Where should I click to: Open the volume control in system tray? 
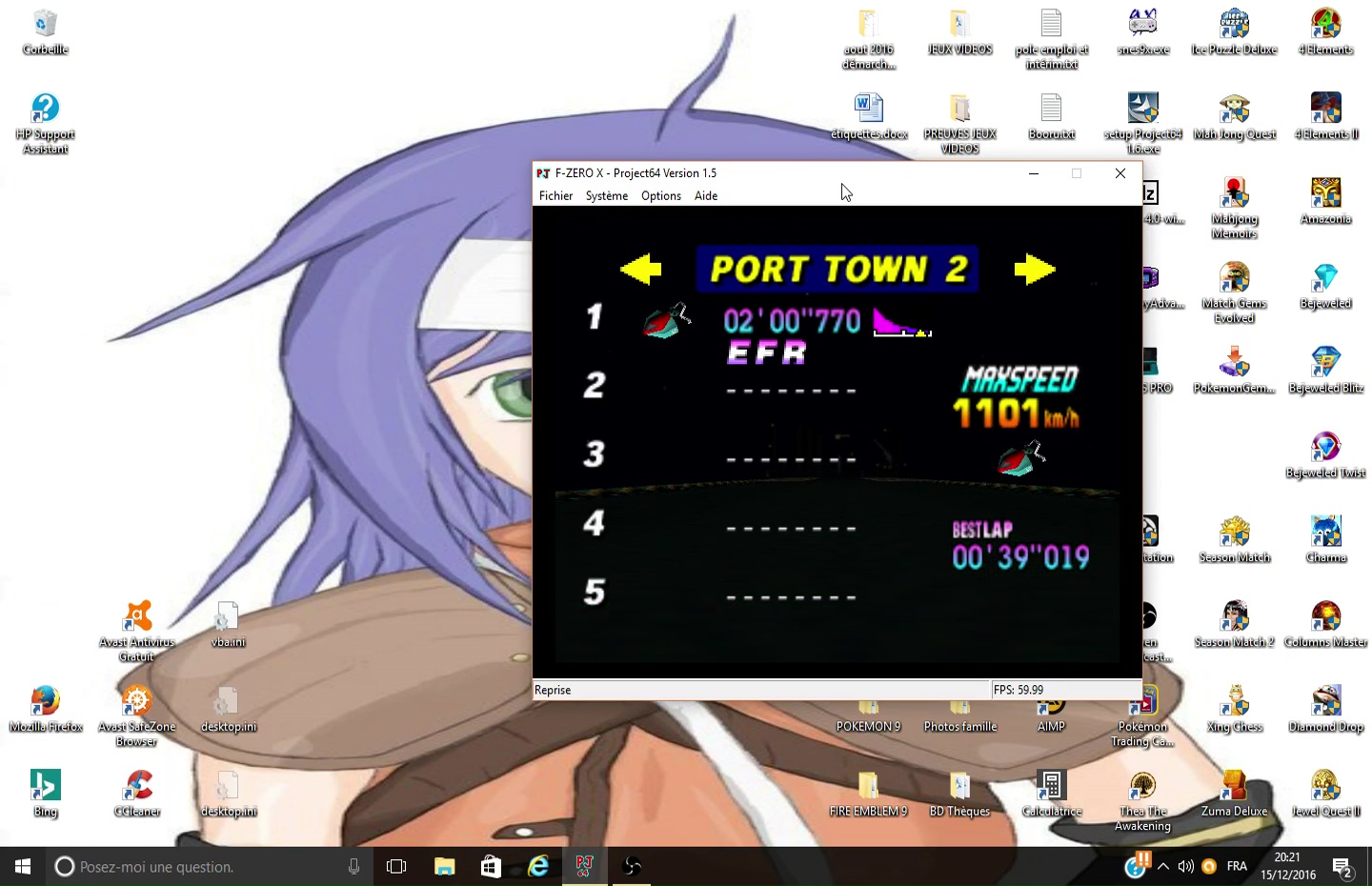coord(1186,866)
